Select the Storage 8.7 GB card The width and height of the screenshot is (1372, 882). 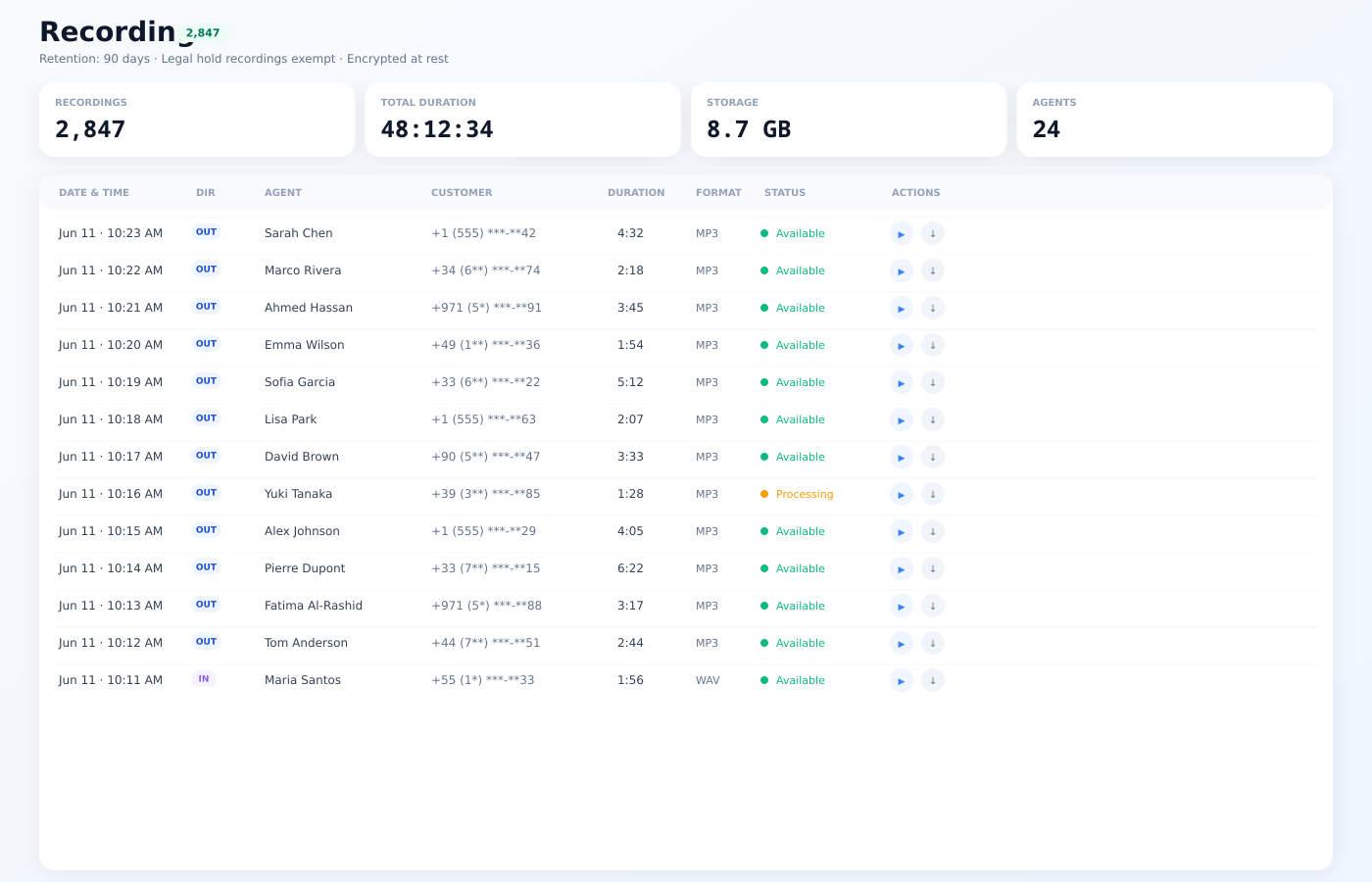(x=849, y=120)
